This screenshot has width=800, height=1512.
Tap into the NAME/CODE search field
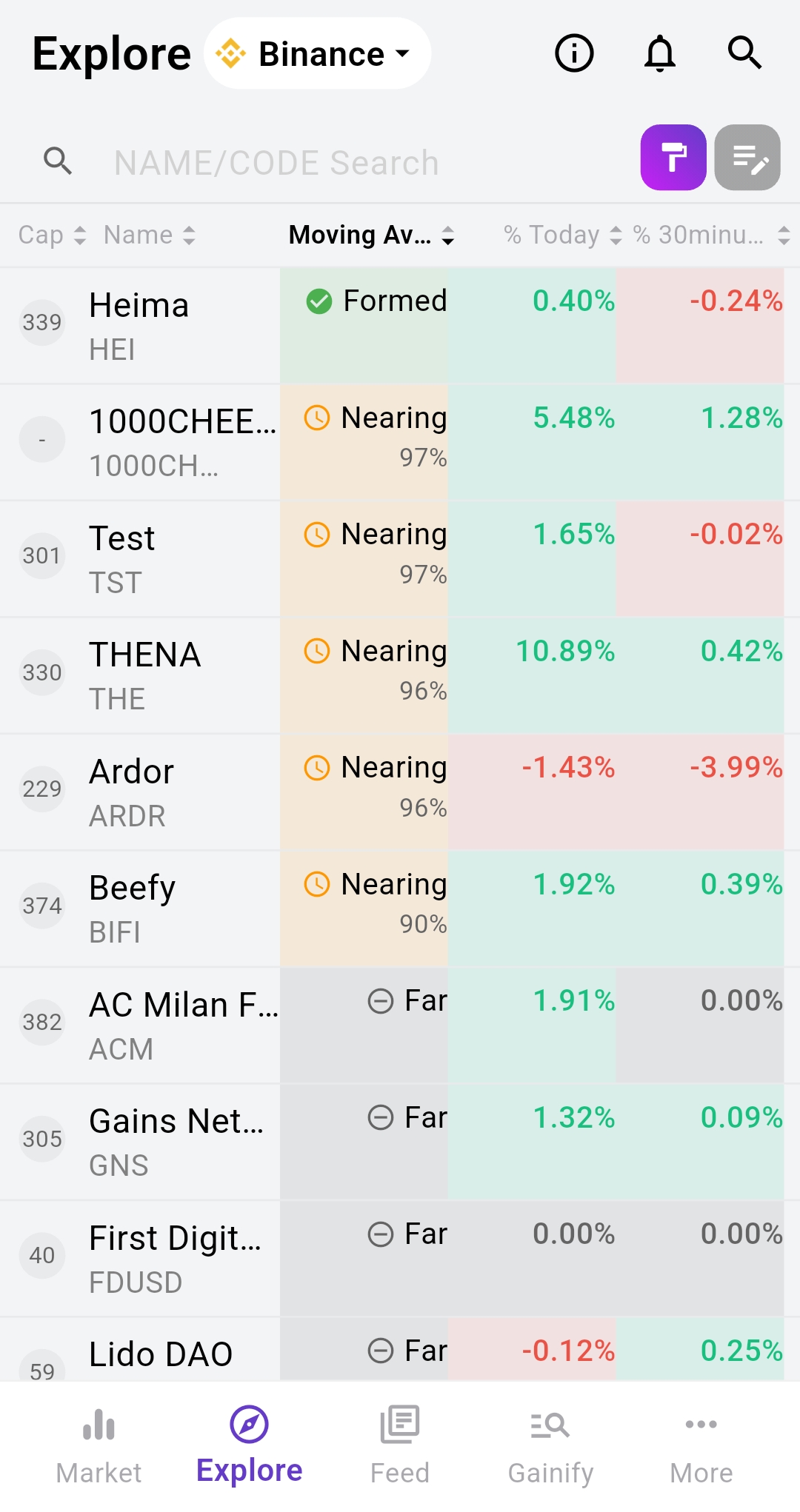[x=278, y=162]
